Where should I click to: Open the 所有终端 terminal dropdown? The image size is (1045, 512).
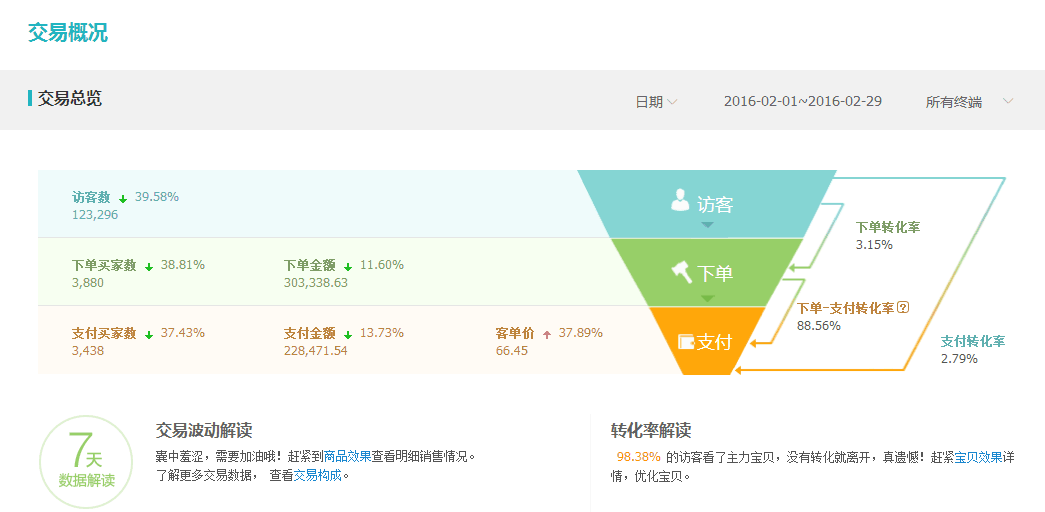968,102
